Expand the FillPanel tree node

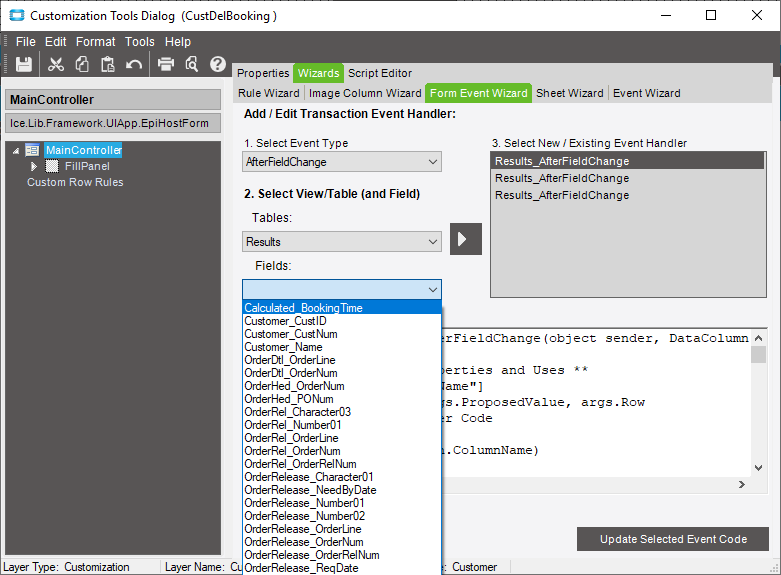pos(33,166)
